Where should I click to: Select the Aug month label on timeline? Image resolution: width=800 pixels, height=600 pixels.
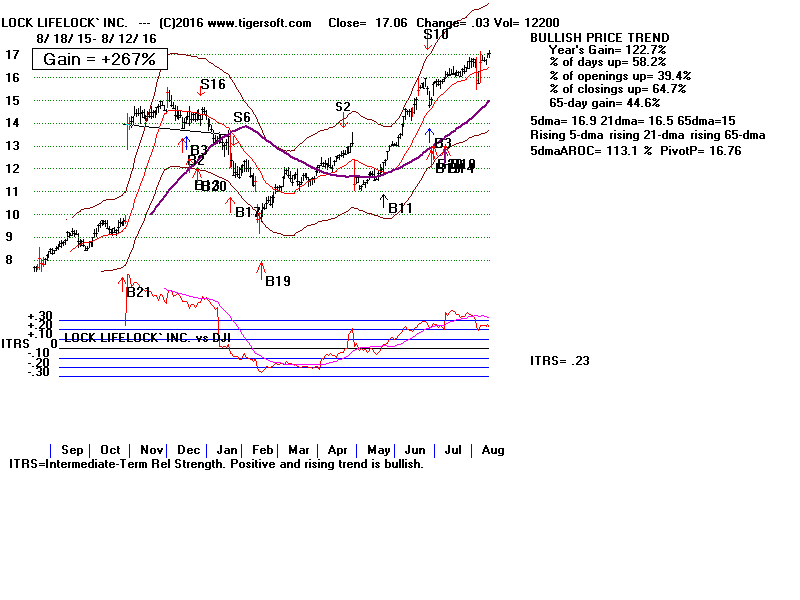493,450
